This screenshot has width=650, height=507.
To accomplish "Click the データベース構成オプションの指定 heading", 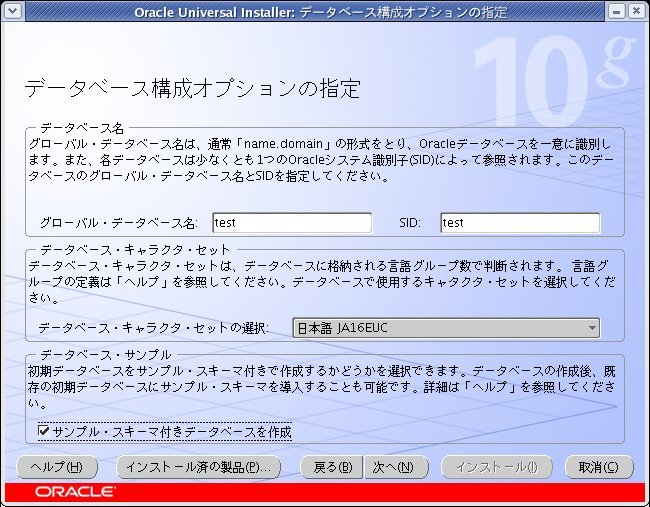I will pyautogui.click(x=192, y=88).
